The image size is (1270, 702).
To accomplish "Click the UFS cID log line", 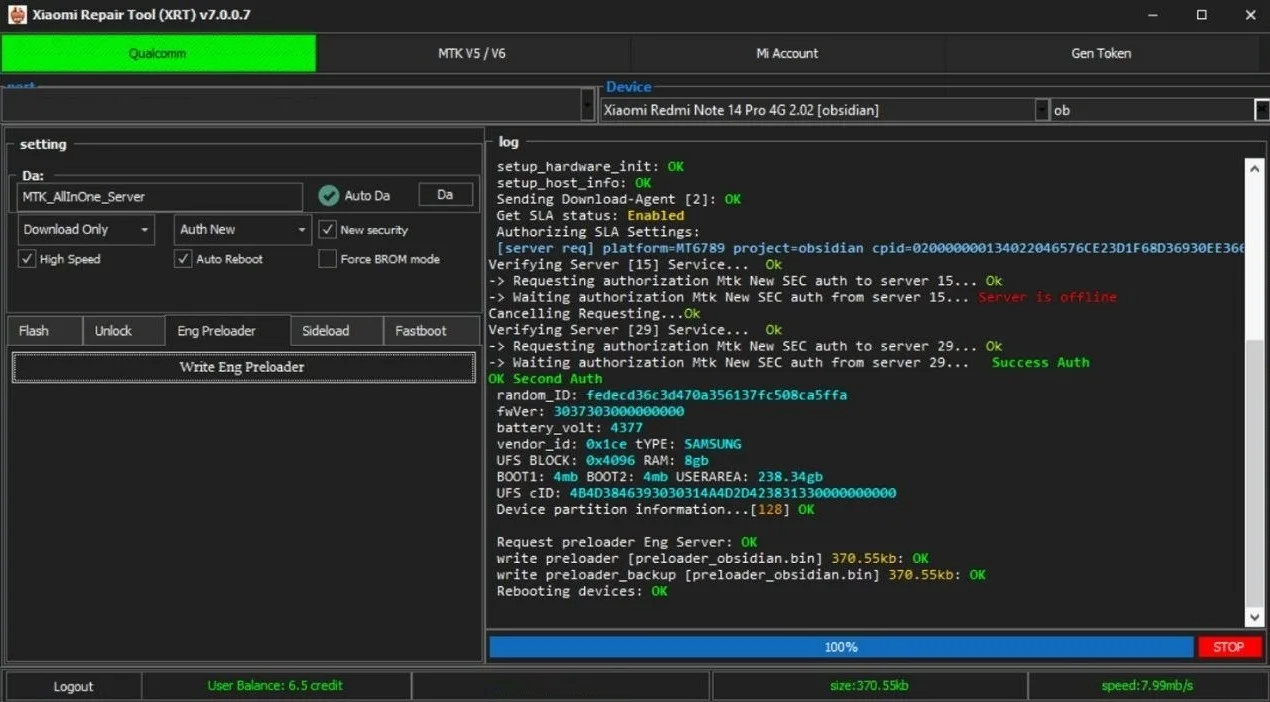I will click(x=696, y=493).
